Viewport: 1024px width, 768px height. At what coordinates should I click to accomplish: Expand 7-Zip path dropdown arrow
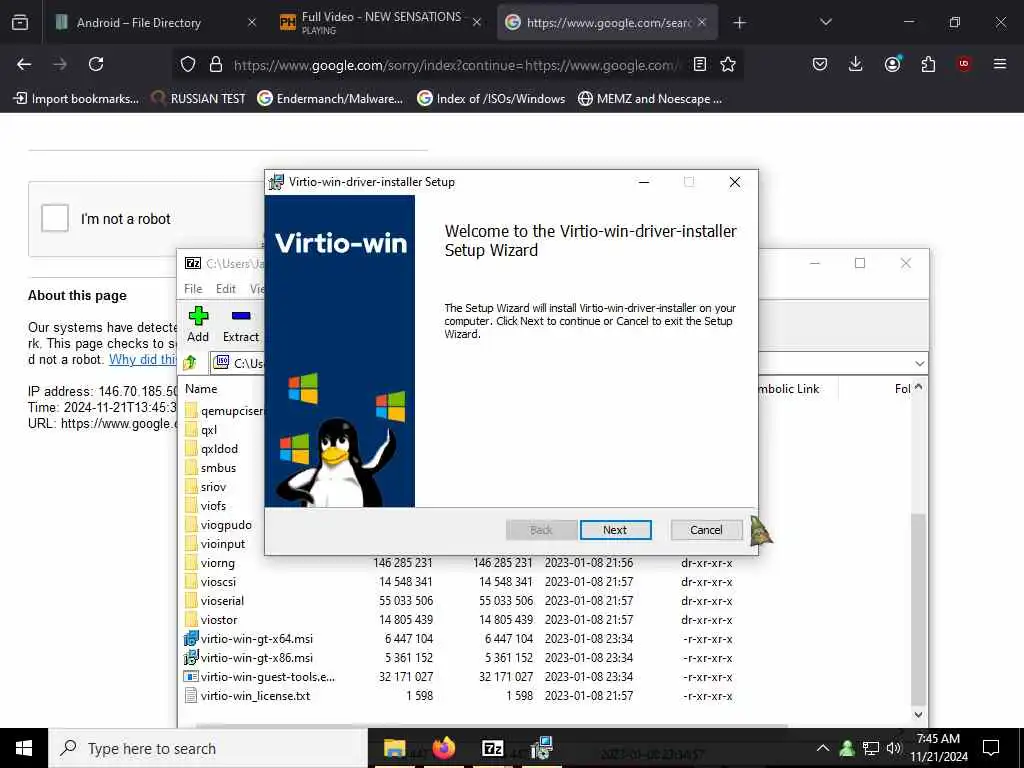(920, 364)
